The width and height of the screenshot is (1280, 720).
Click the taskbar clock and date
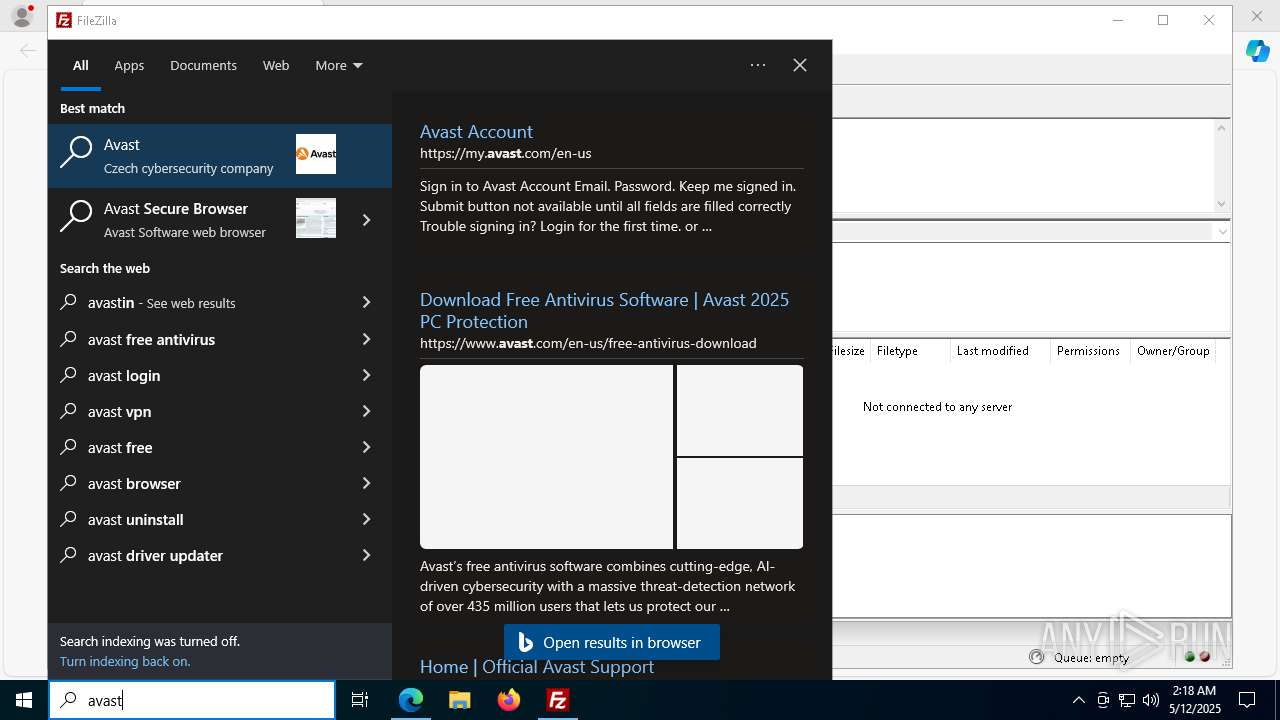1194,700
